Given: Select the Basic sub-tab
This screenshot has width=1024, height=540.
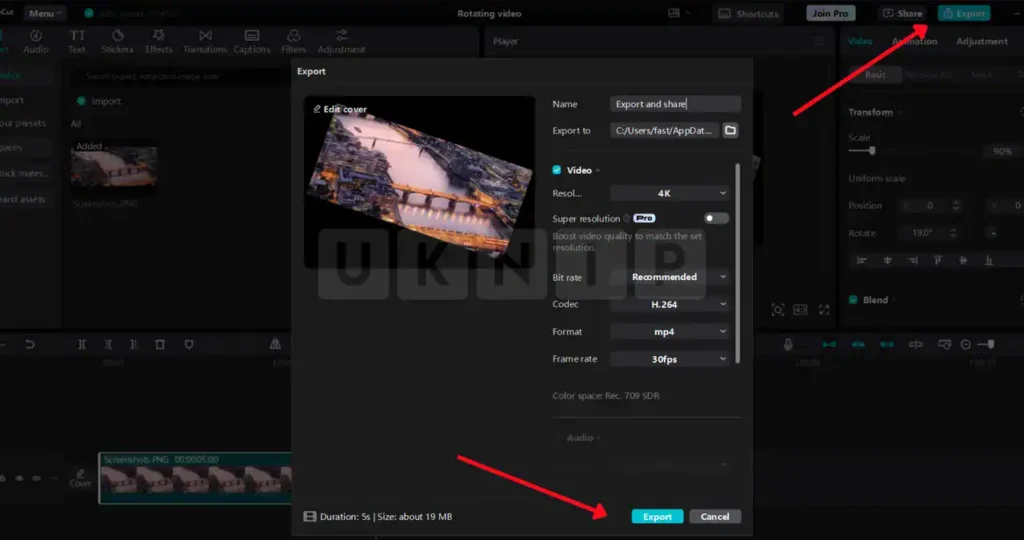Looking at the screenshot, I should (875, 74).
